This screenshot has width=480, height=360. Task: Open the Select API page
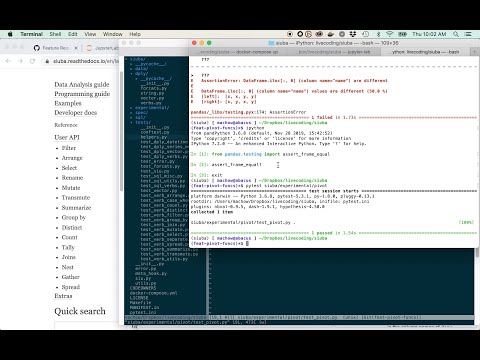click(x=69, y=168)
